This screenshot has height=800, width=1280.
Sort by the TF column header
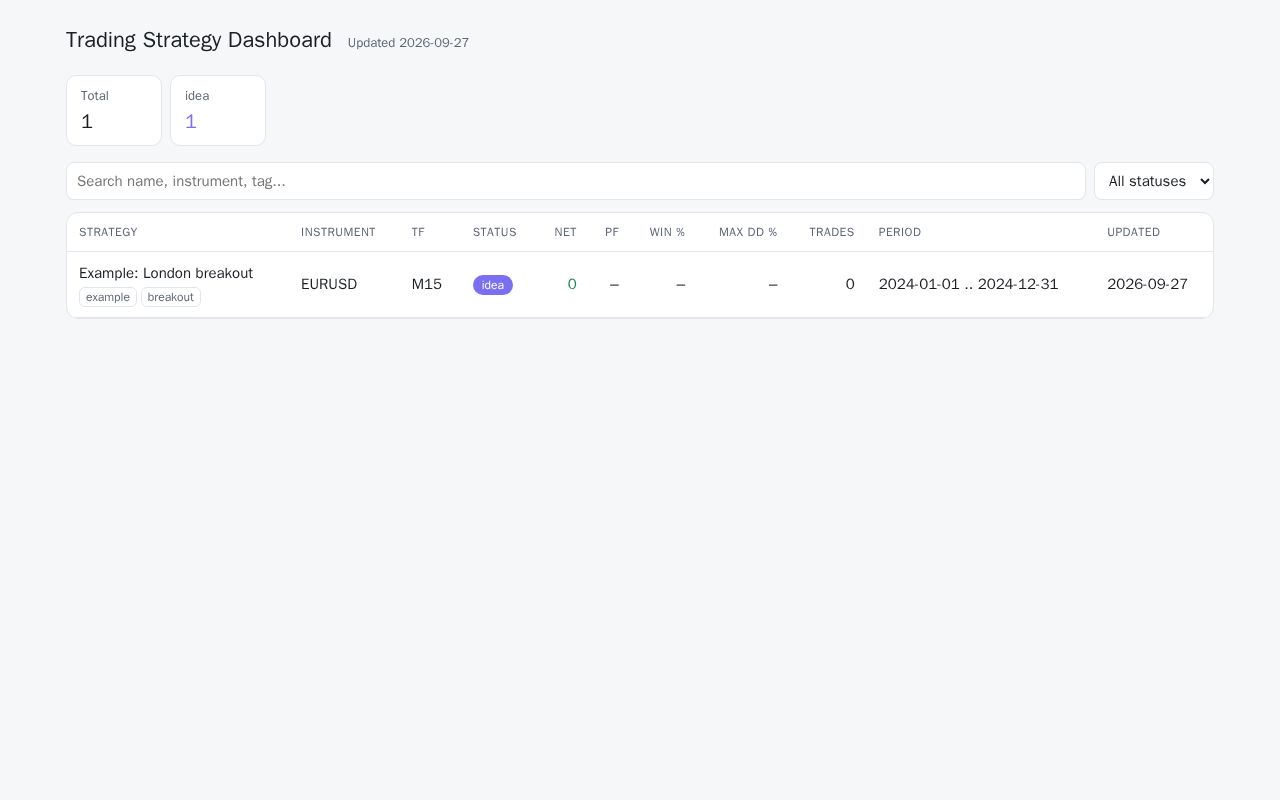pyautogui.click(x=418, y=232)
